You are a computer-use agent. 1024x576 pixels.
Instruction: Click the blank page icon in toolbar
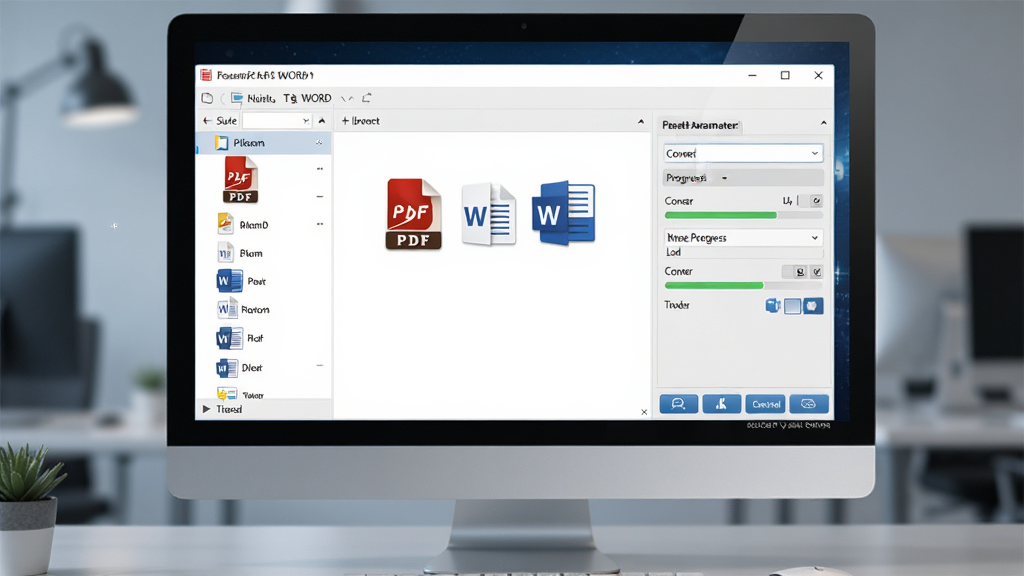pyautogui.click(x=207, y=99)
